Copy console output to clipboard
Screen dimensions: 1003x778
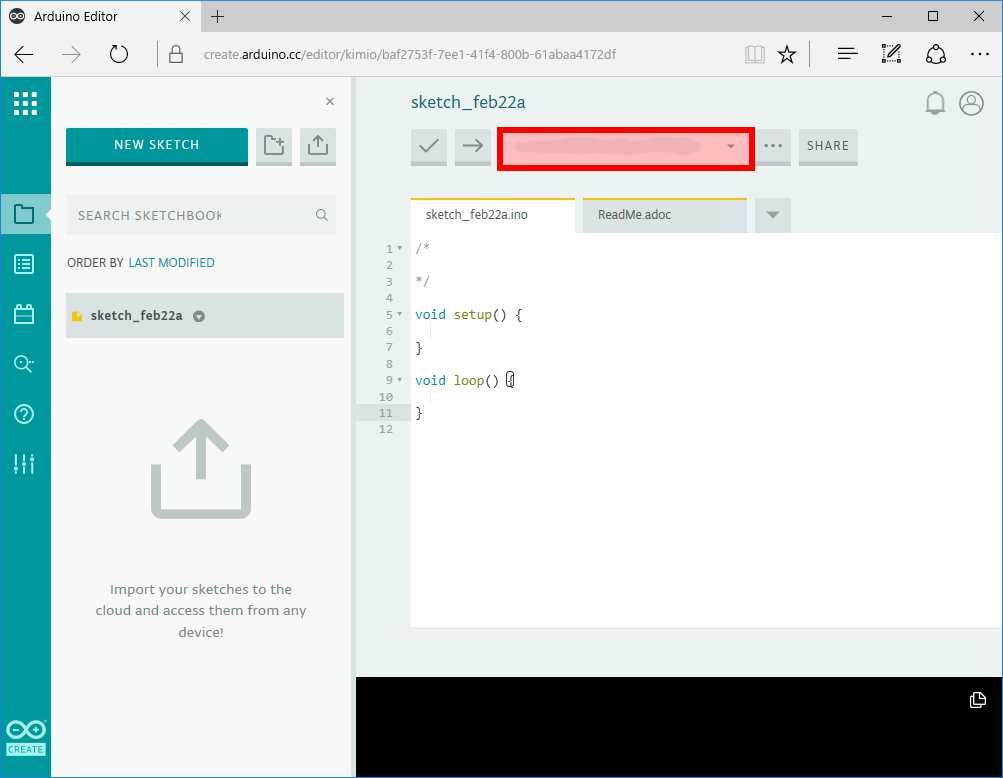click(977, 700)
